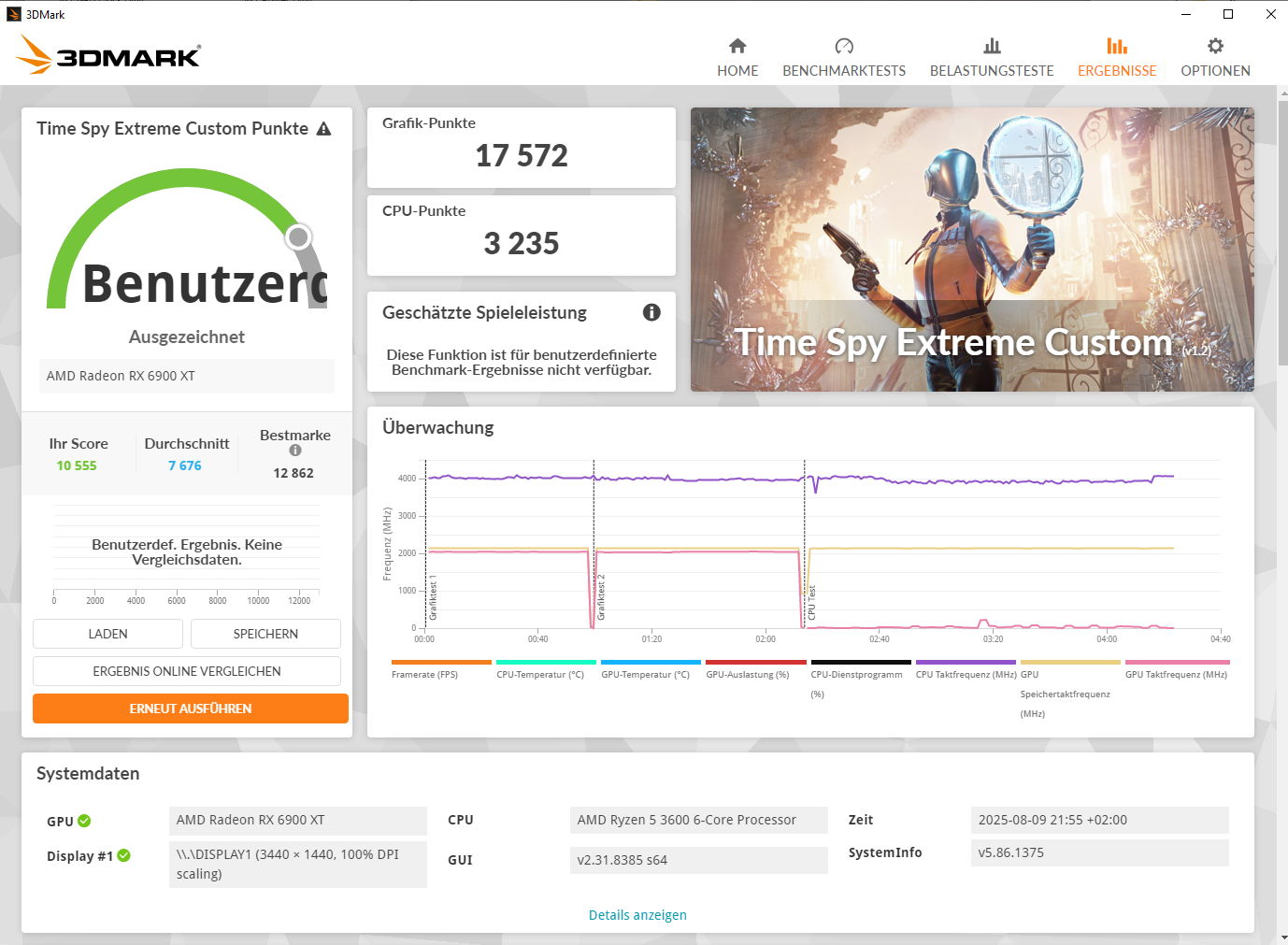Click ERGEBNIS ONLINE VERGLEICHEN button
The height and width of the screenshot is (945, 1288).
pyautogui.click(x=187, y=671)
